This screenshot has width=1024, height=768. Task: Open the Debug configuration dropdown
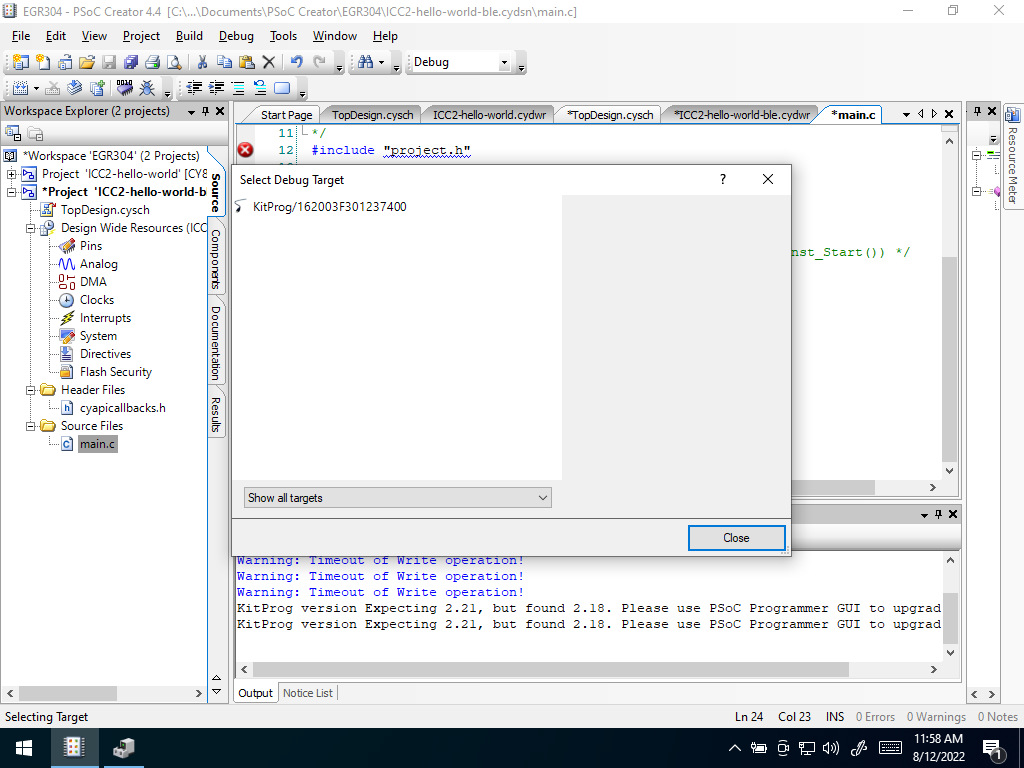pyautogui.click(x=504, y=63)
